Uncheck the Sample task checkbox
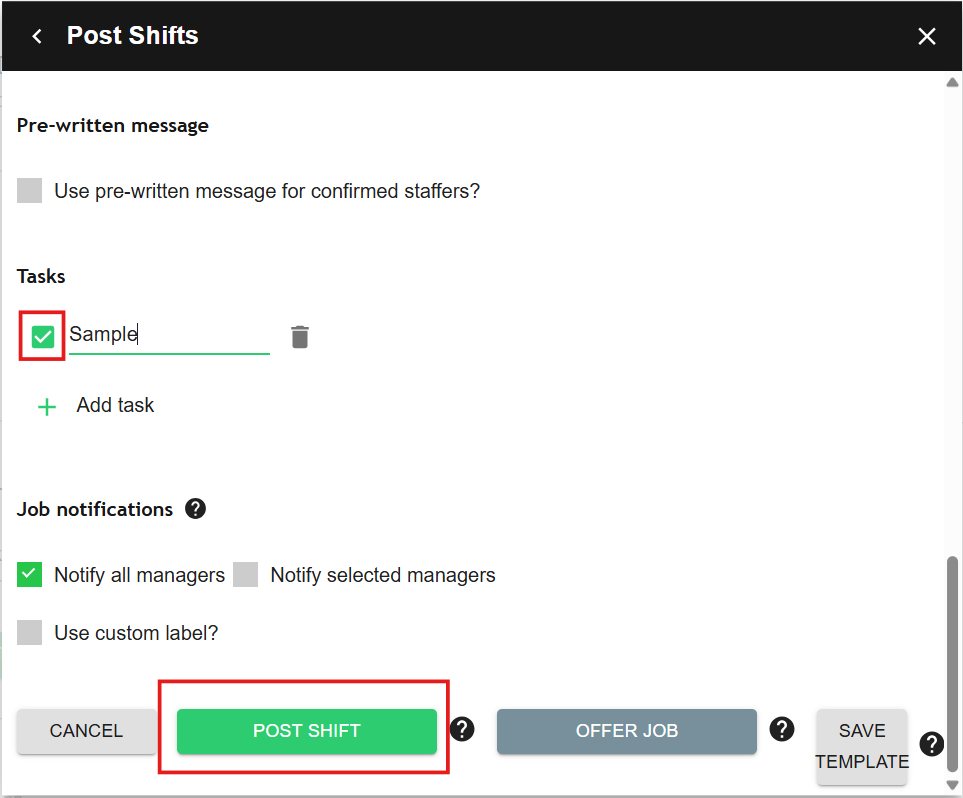The image size is (963, 798). tap(42, 337)
